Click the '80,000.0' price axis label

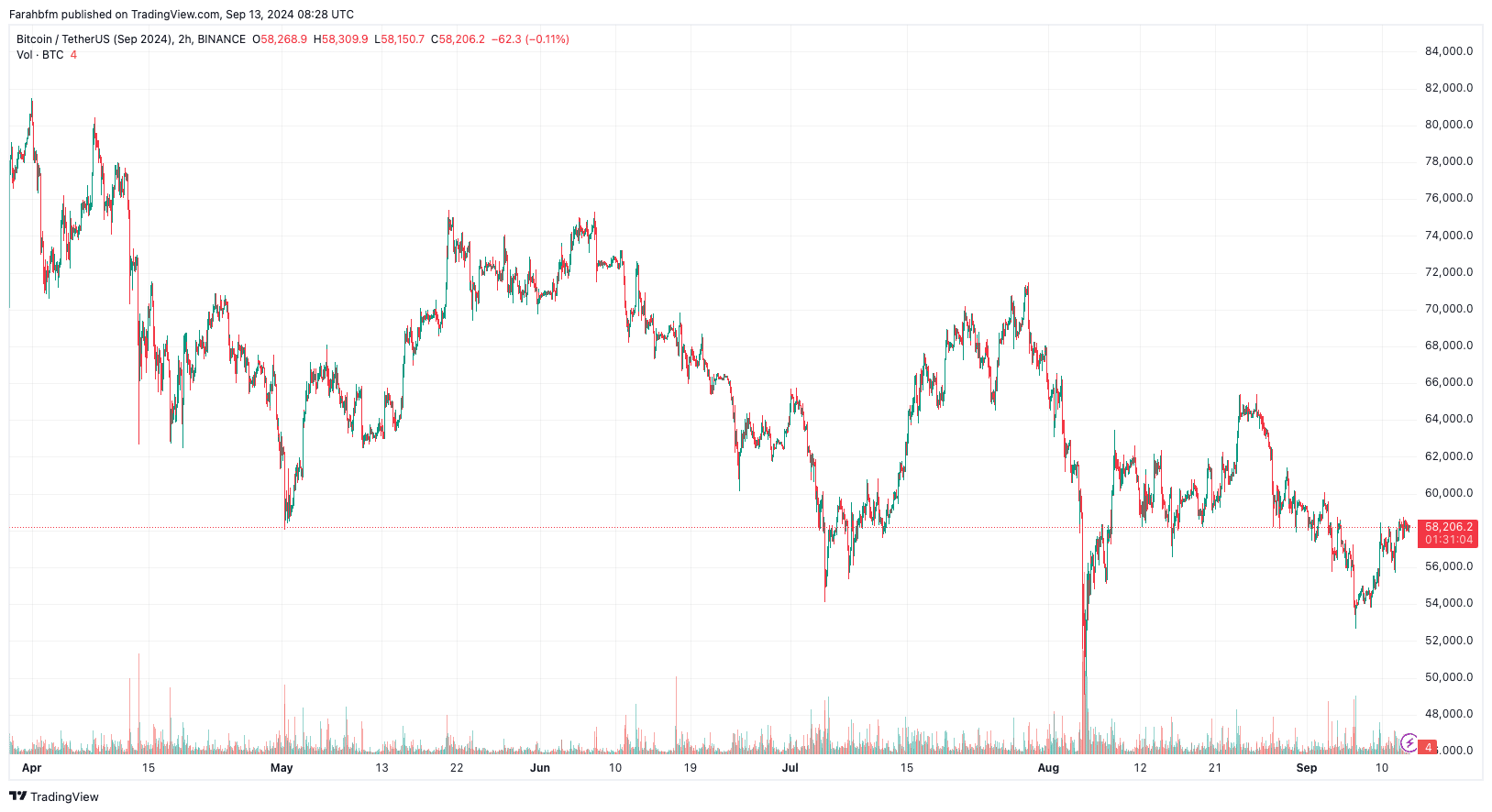coord(1449,125)
